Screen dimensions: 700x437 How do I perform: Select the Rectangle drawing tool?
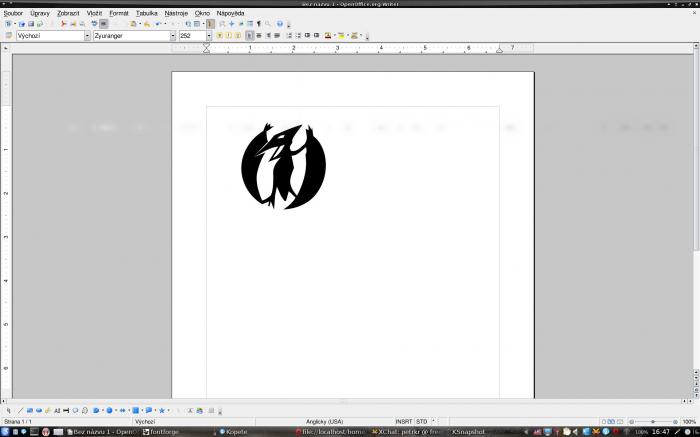click(x=29, y=410)
